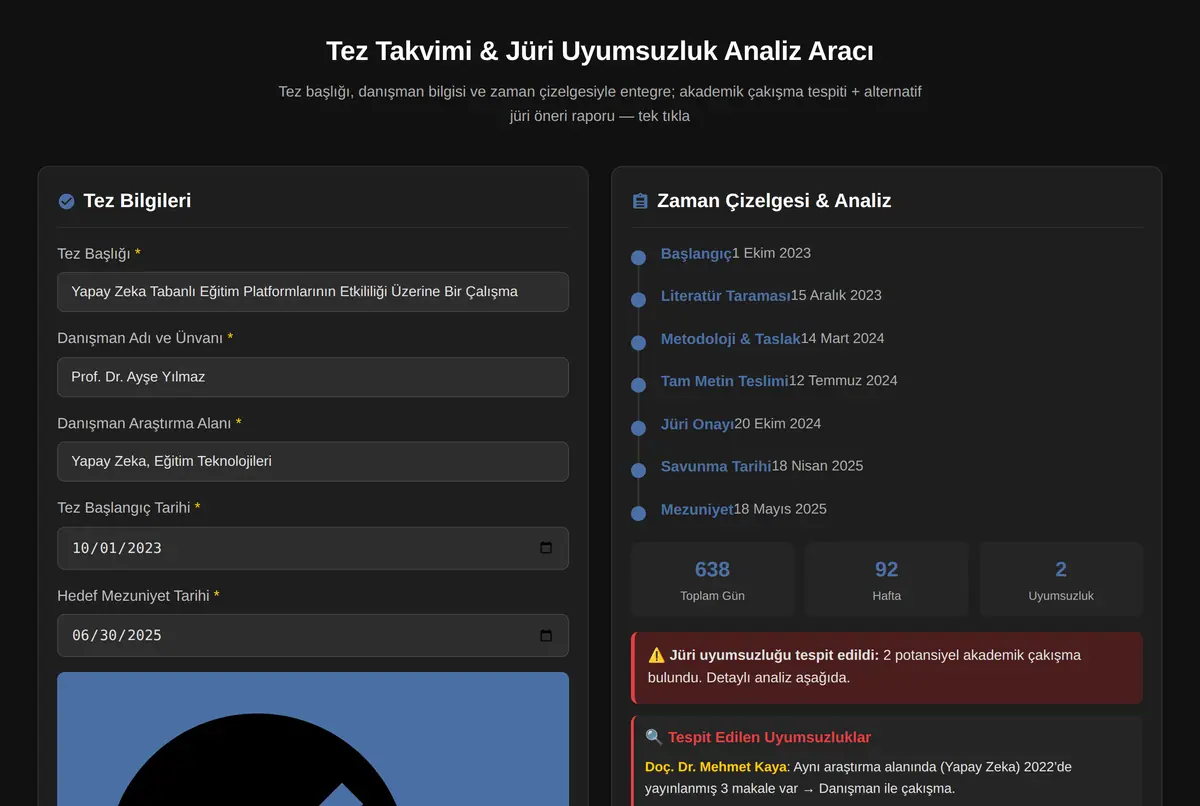Edit the Danışman Araştırma Alanı field

pos(313,462)
